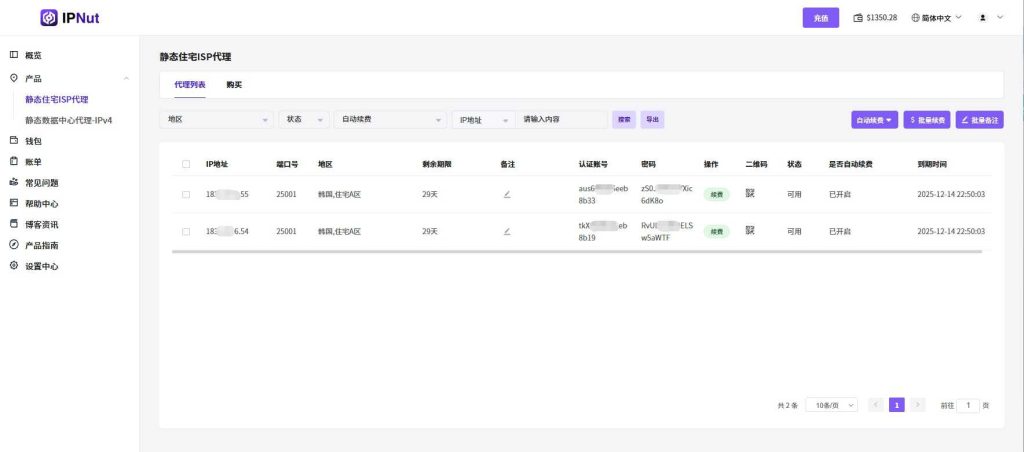Select the first proxy row checkbox
1024x452 pixels.
(186, 194)
